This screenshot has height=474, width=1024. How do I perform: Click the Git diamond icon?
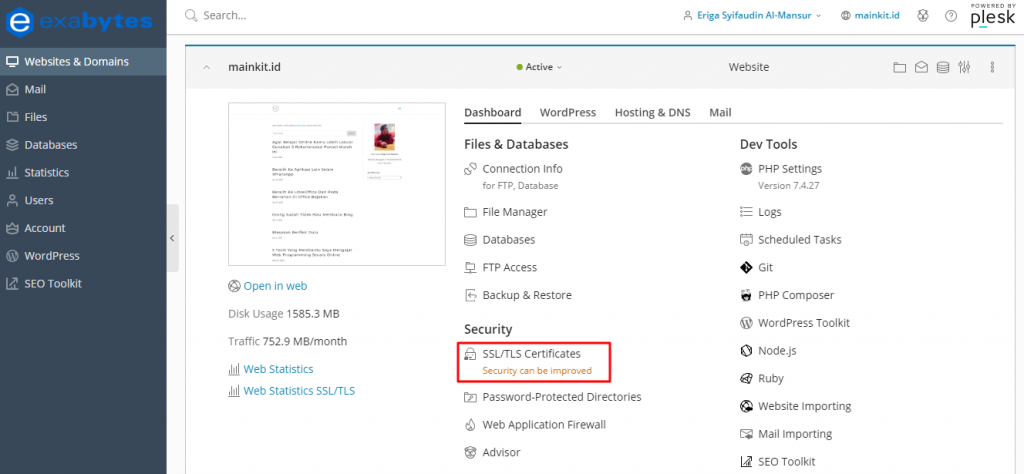(x=746, y=268)
